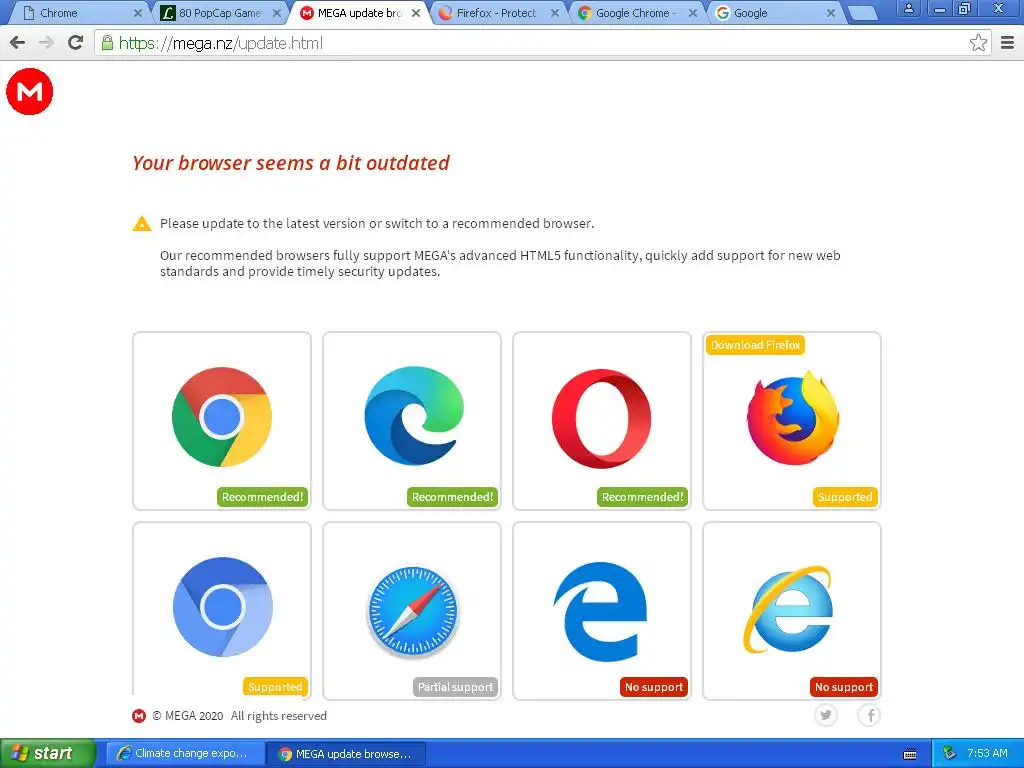Click the green padlock security icon
This screenshot has width=1024, height=768.
[x=107, y=43]
